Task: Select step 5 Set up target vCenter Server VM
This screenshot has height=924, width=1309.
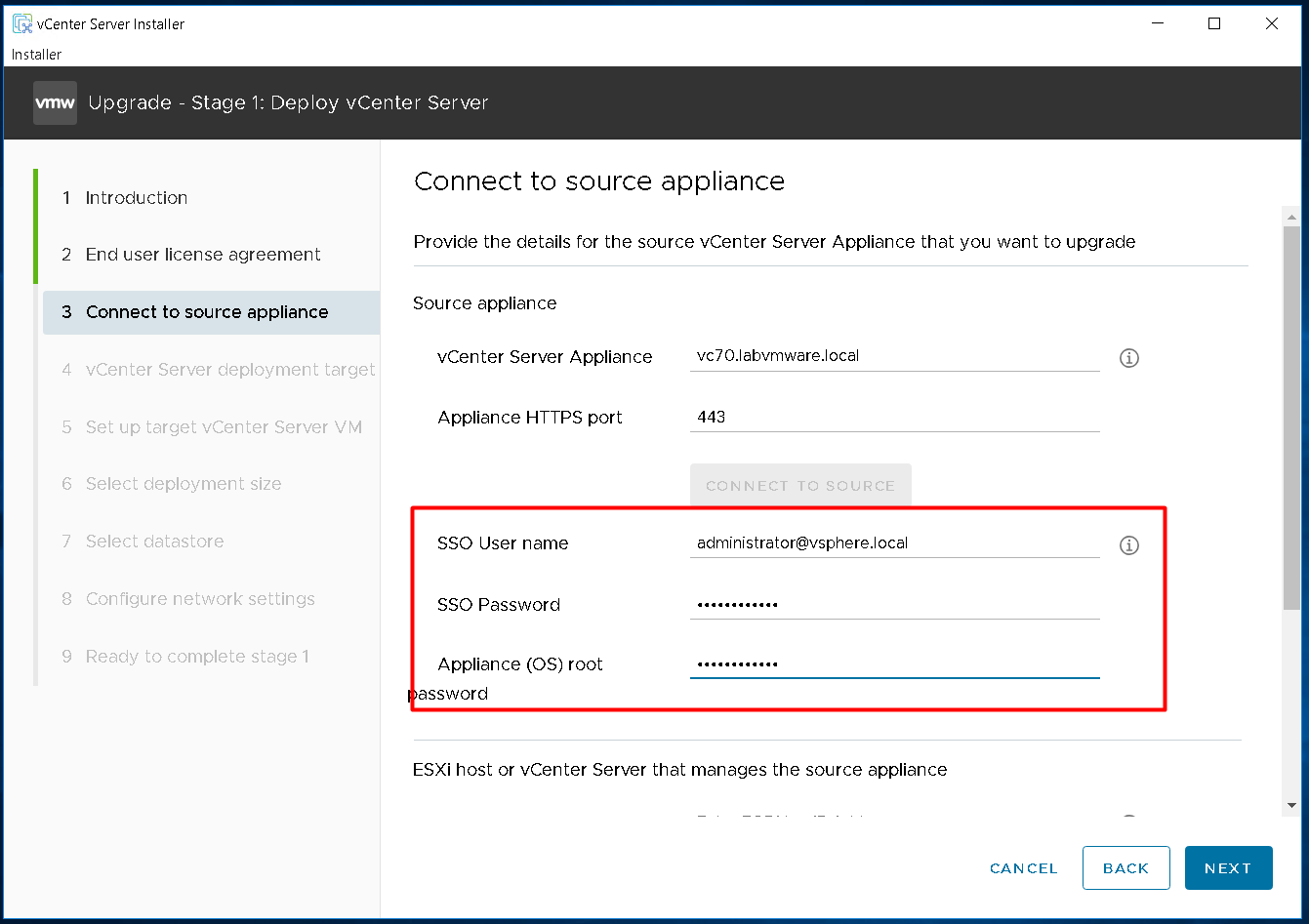Action: point(211,427)
